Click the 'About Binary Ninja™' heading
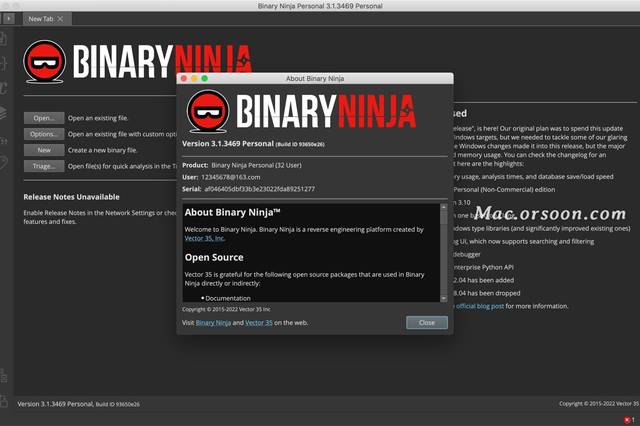640x426 pixels. 232,212
